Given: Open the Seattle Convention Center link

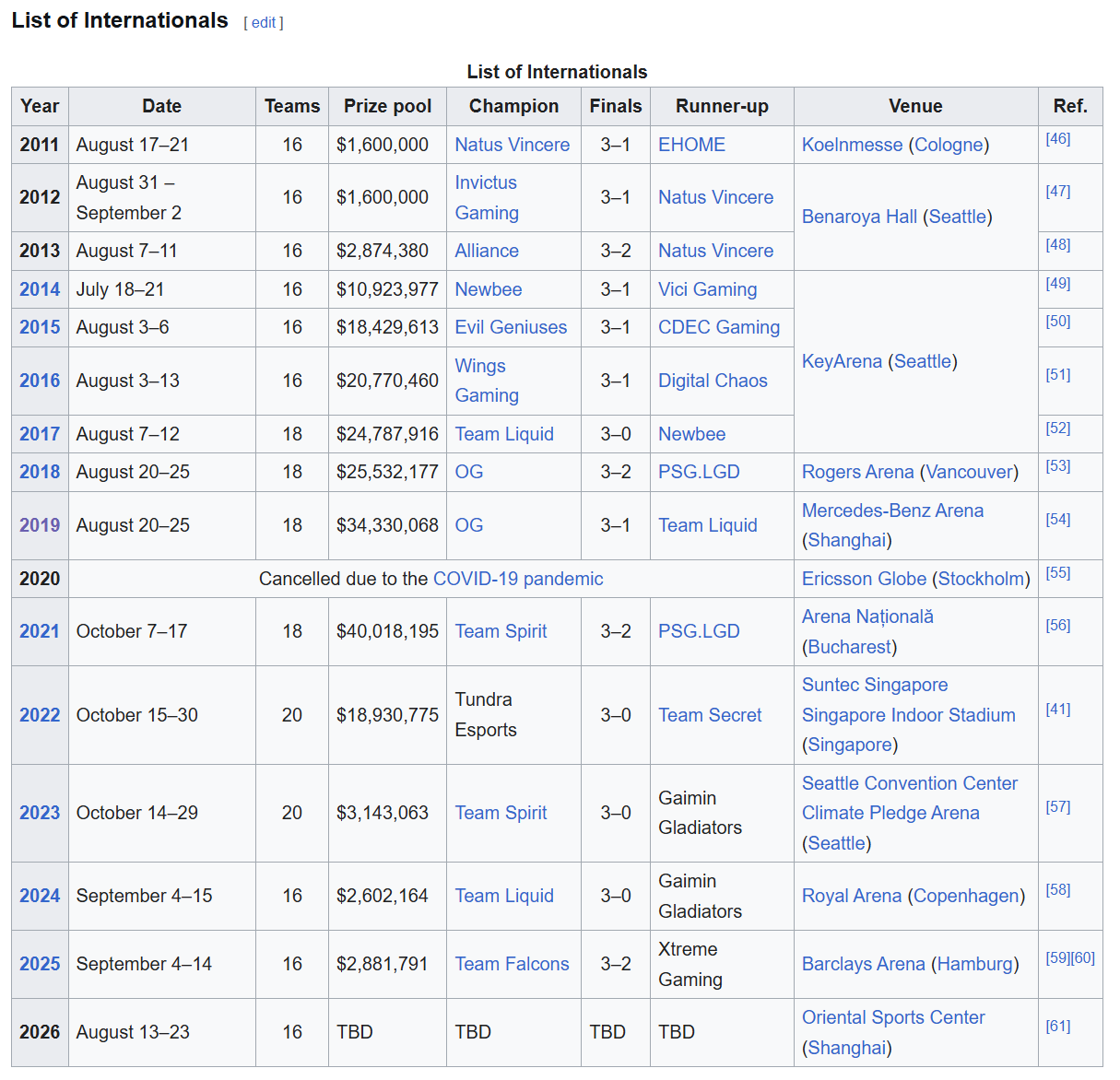Looking at the screenshot, I should point(910,783).
